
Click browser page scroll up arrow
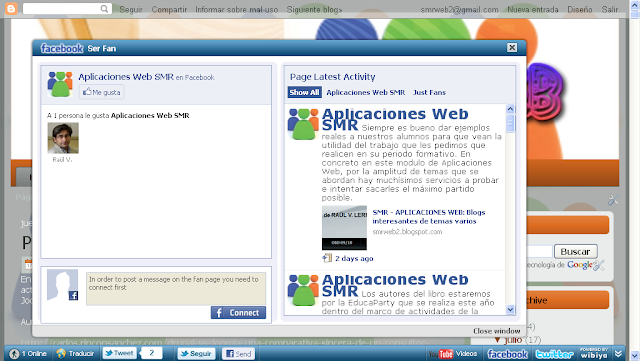point(635,4)
